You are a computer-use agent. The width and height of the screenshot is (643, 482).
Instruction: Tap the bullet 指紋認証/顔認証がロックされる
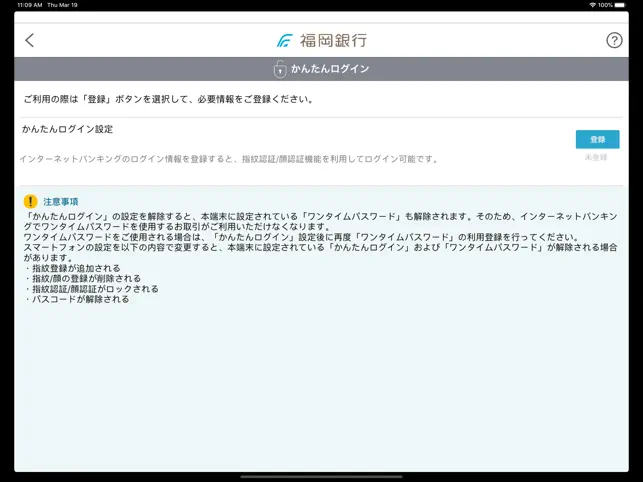point(91,289)
